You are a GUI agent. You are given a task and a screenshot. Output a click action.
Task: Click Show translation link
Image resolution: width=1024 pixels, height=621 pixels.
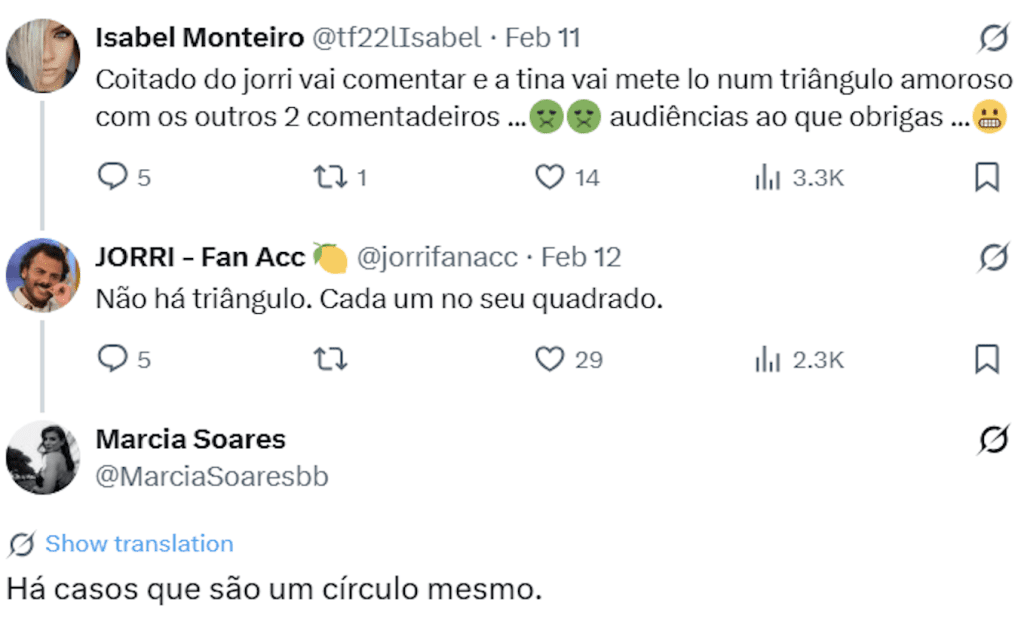[x=139, y=544]
